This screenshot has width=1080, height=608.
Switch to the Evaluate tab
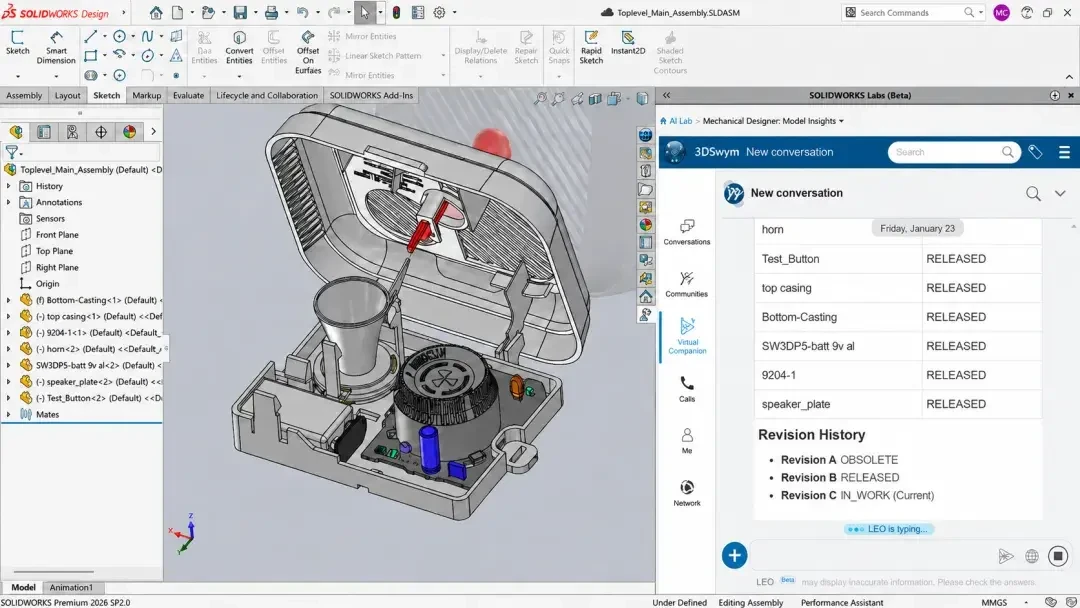point(188,95)
